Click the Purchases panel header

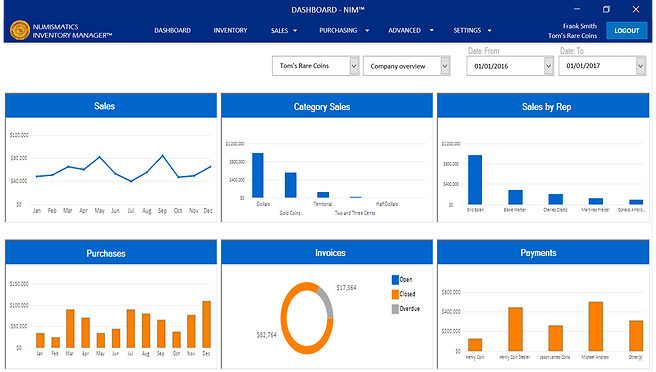111,253
